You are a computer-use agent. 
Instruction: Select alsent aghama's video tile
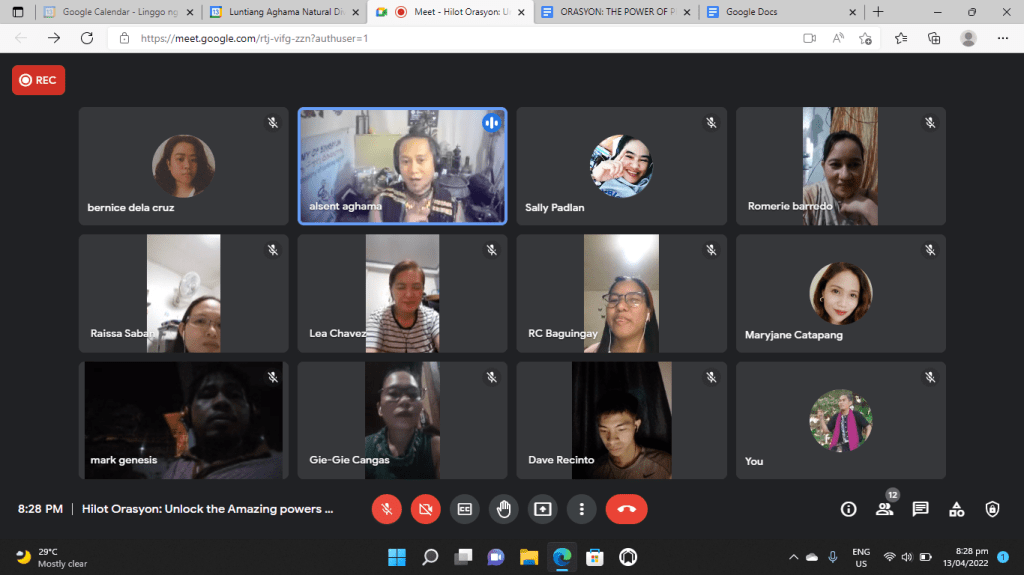(402, 166)
